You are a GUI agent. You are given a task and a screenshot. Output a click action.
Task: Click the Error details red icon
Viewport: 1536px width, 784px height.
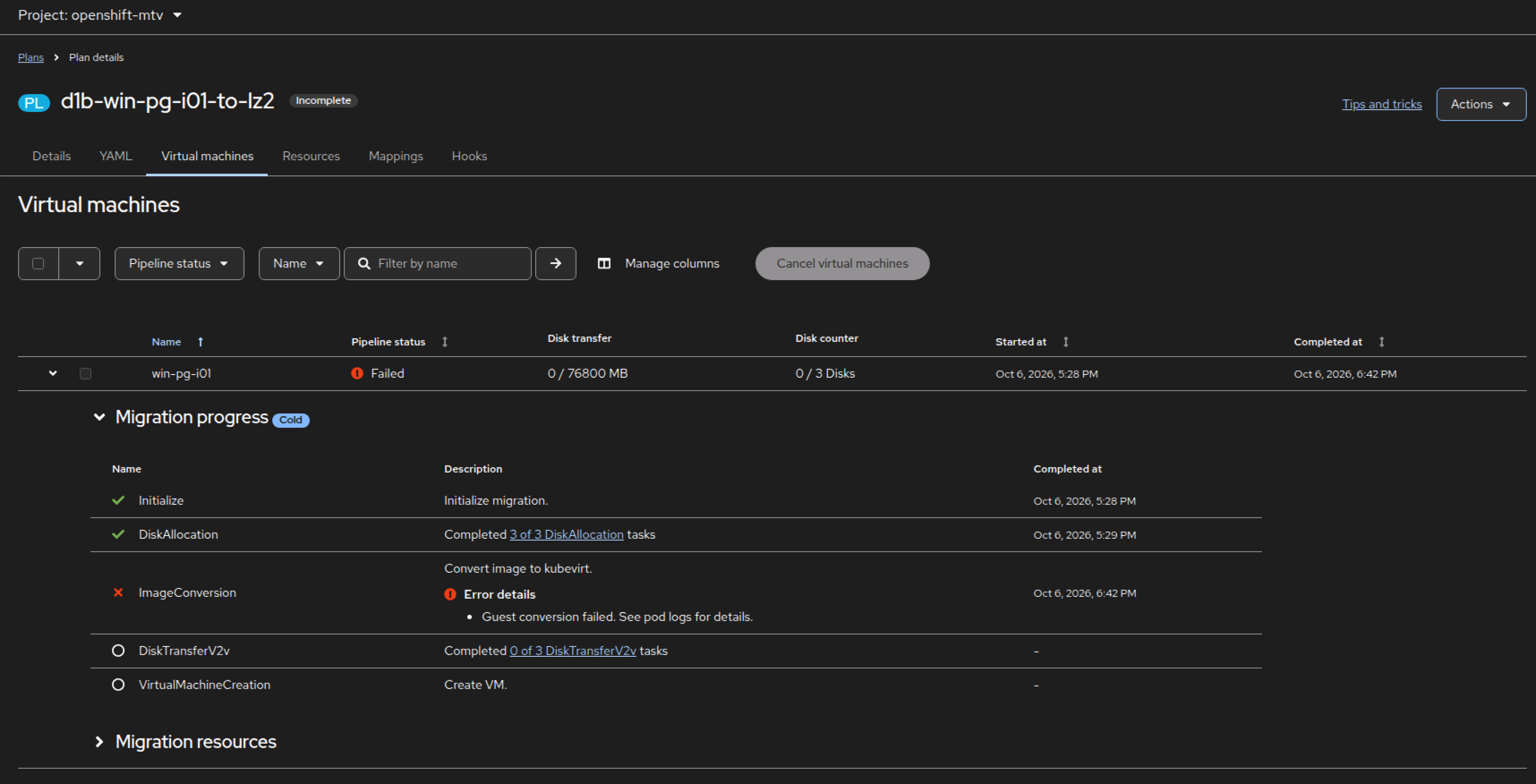(450, 594)
